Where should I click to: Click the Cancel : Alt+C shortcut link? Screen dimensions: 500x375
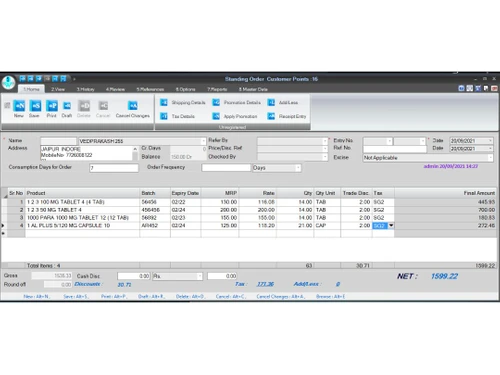(230, 296)
